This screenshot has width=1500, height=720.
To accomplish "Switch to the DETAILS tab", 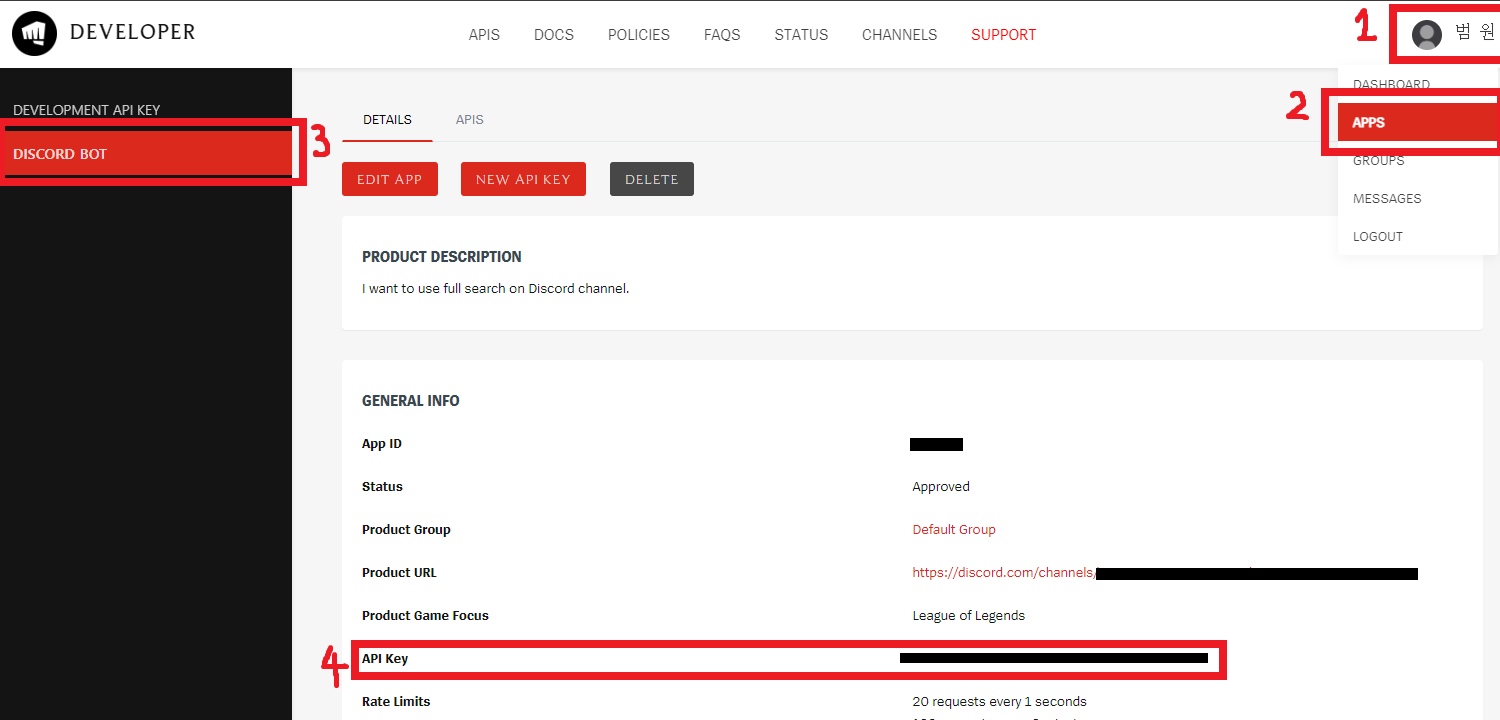I will click(387, 120).
